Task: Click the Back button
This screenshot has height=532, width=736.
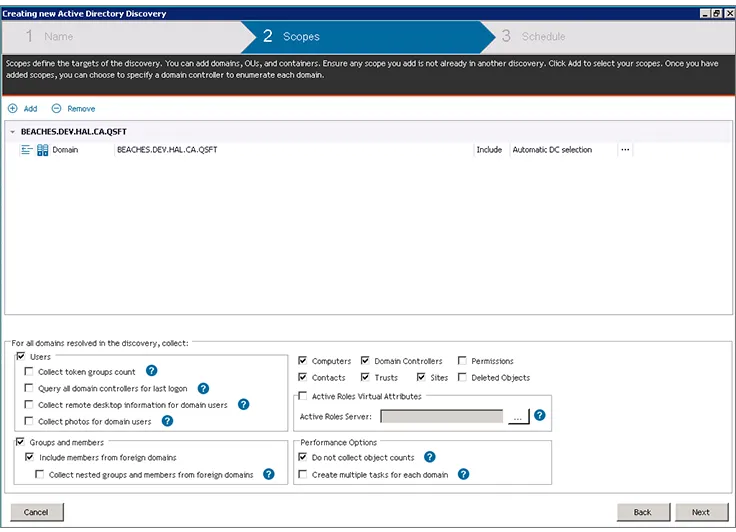Action: tap(643, 512)
